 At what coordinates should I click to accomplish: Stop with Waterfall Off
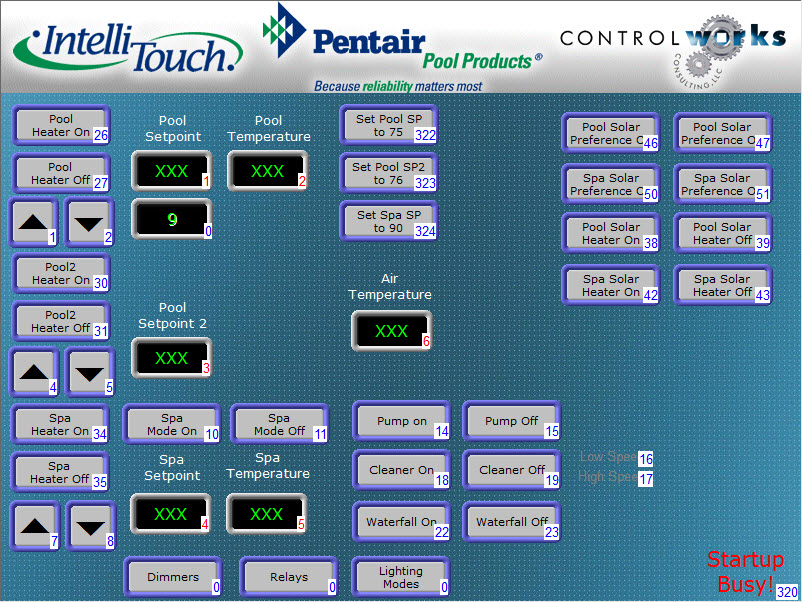click(511, 522)
